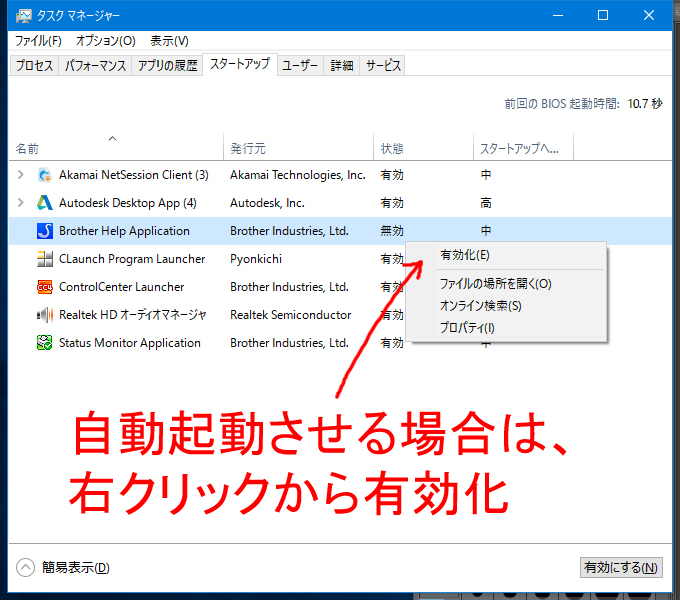680x600 pixels.
Task: Click the Autodesk, Inc. publisher cell
Action: (x=267, y=203)
